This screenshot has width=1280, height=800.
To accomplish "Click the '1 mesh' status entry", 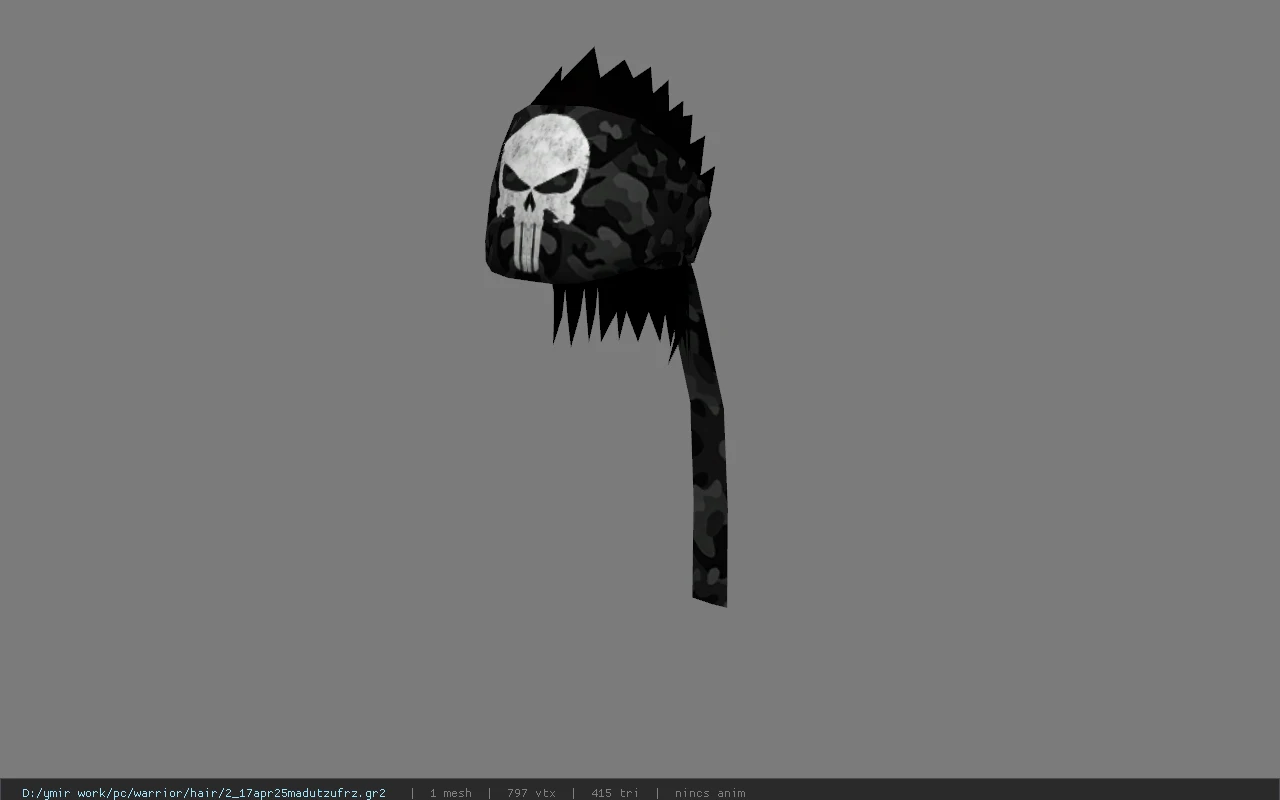I will 450,793.
